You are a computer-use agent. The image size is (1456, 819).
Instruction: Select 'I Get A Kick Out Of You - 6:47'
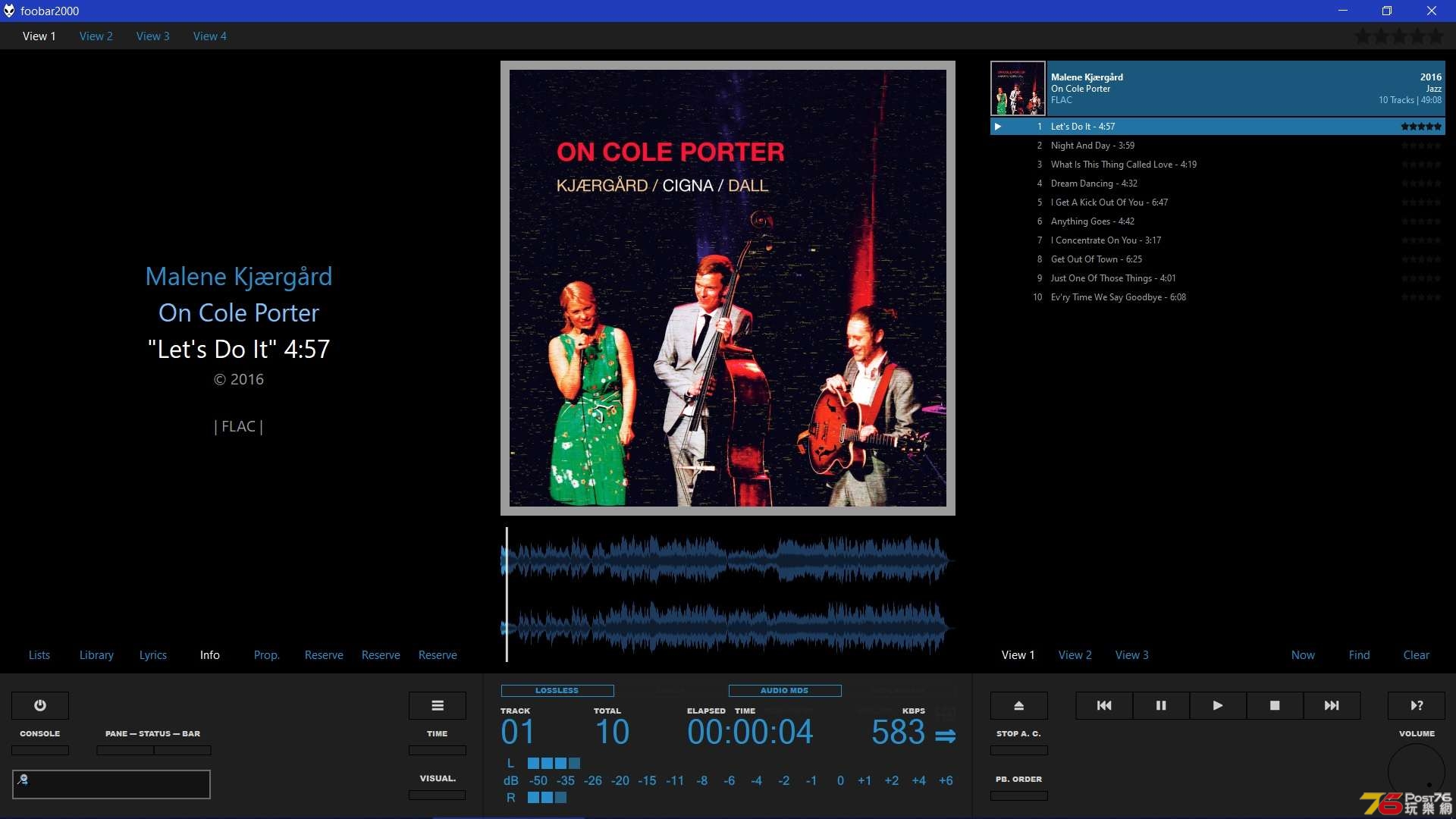click(x=1218, y=202)
